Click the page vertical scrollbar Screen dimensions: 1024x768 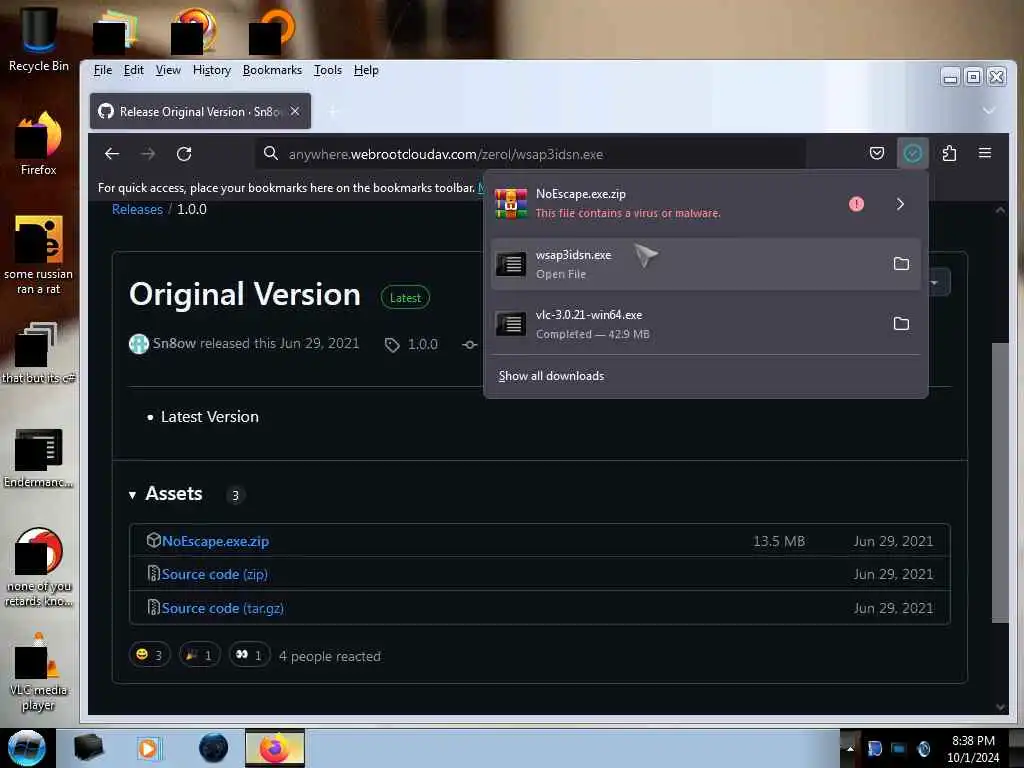(x=1000, y=483)
